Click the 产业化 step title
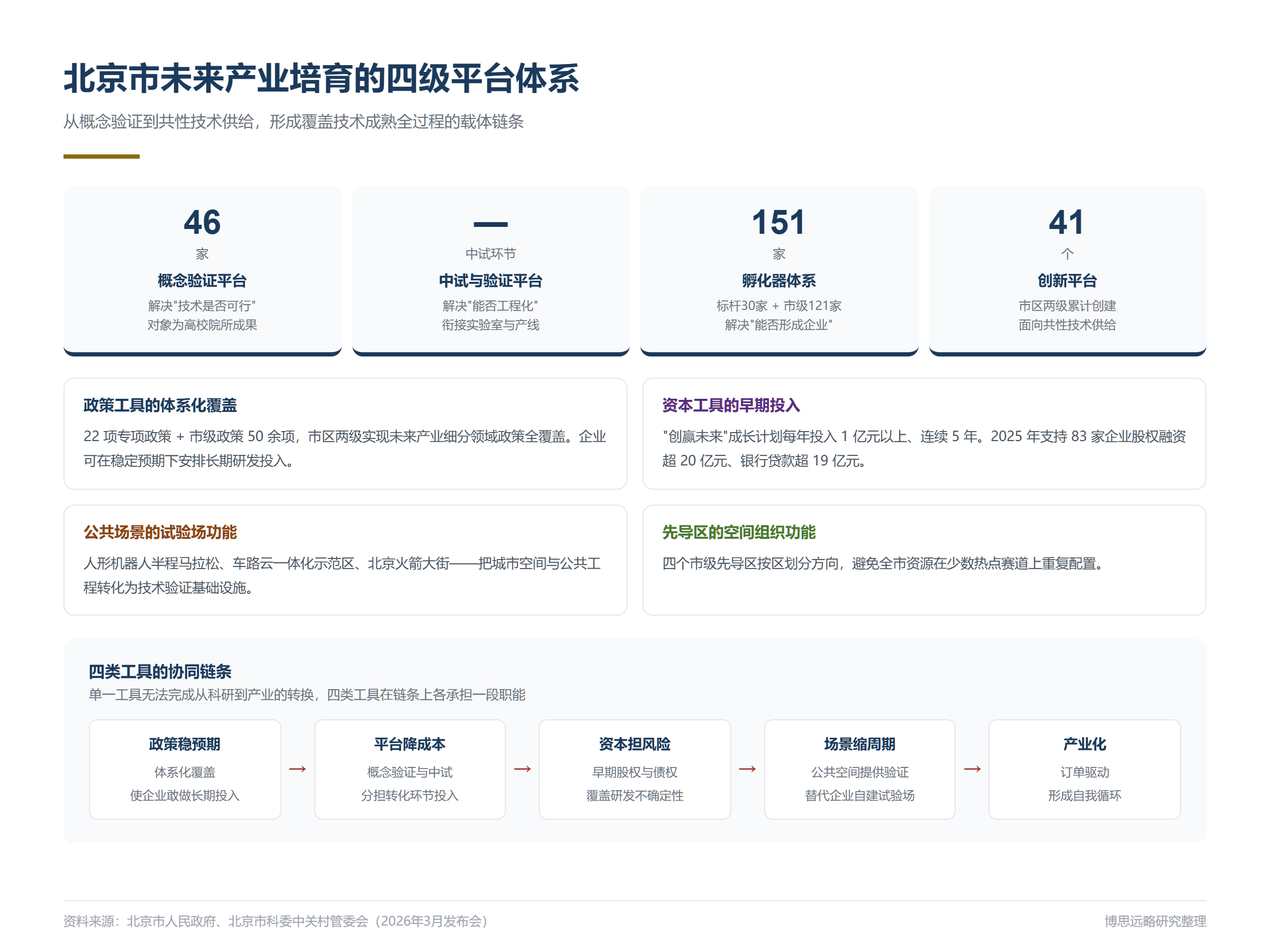The height and width of the screenshot is (952, 1270). point(1085,744)
